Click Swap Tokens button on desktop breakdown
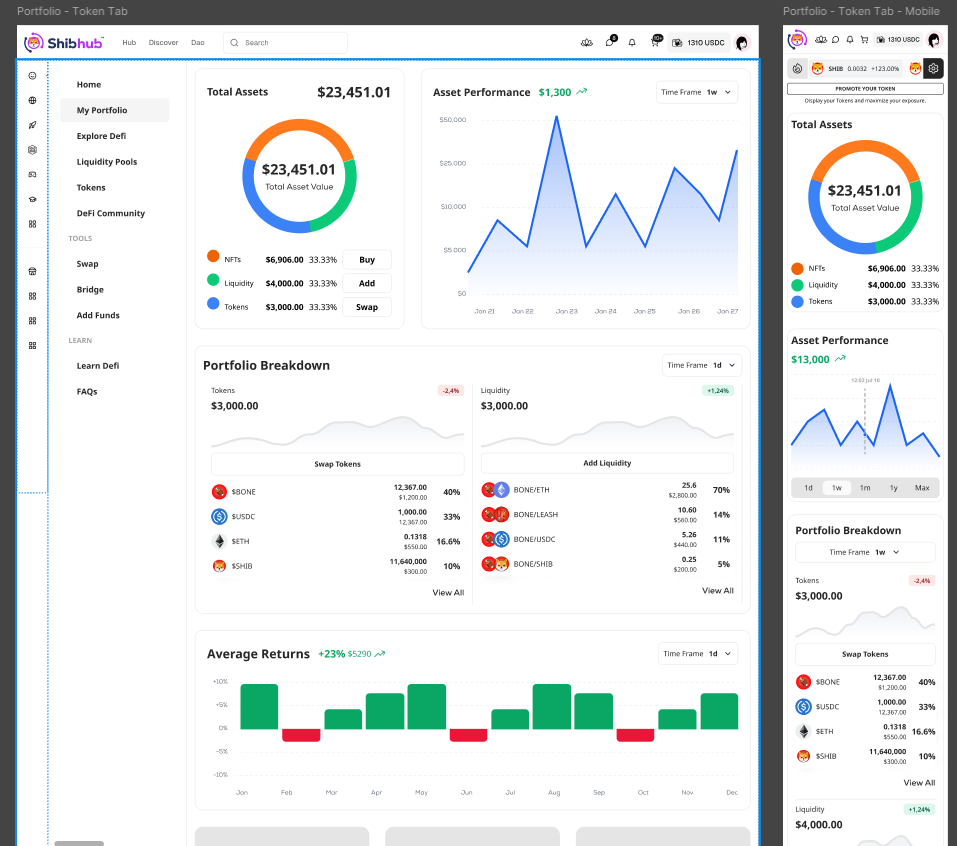Screen dimensions: 957x846 click(x=338, y=464)
